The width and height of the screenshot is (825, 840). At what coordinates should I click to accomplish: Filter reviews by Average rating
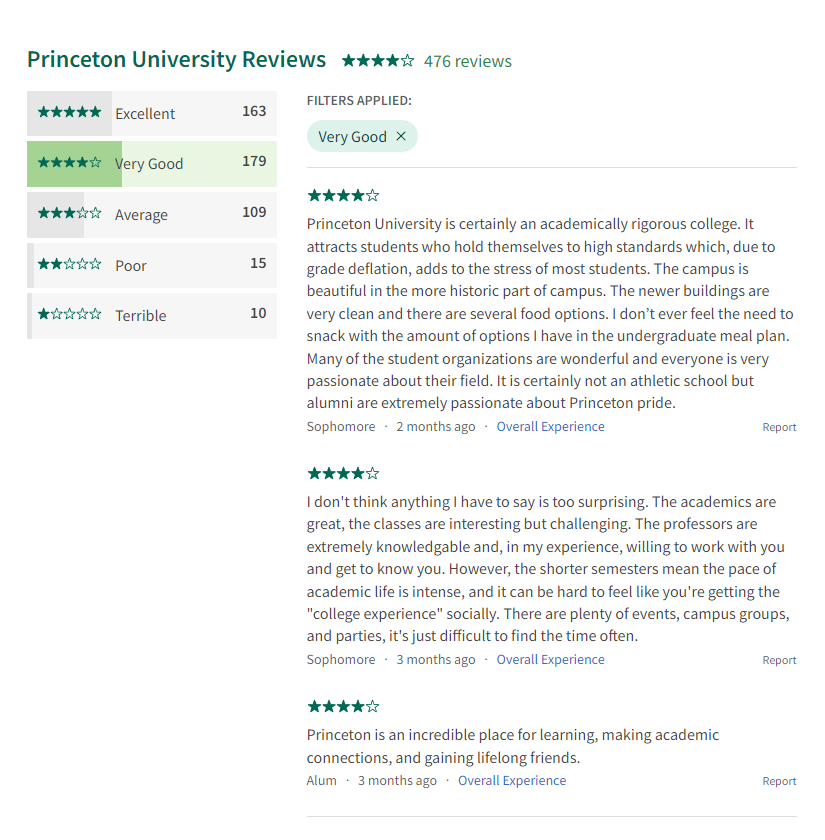(x=152, y=215)
